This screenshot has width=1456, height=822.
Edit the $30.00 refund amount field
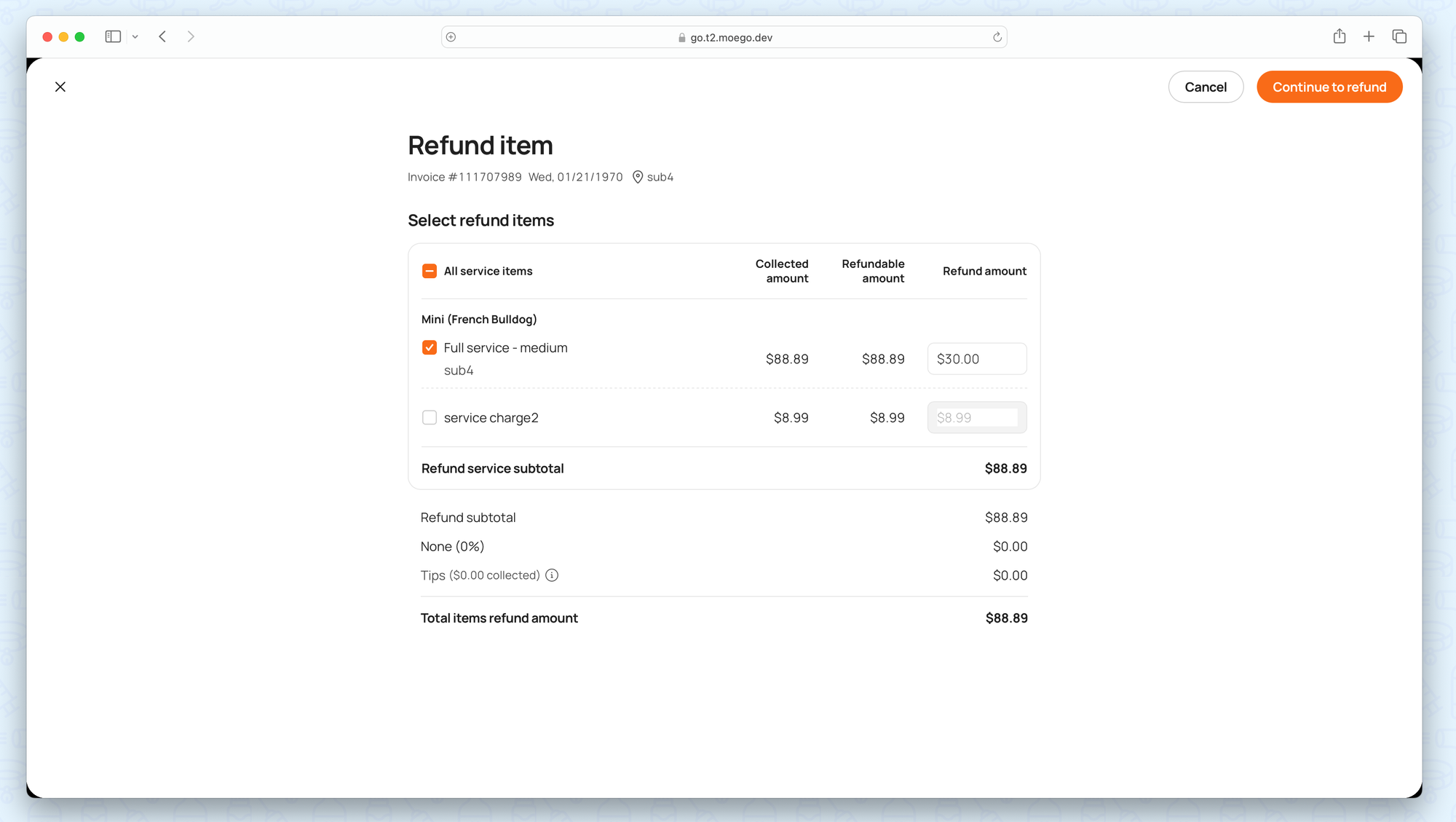pyautogui.click(x=977, y=359)
